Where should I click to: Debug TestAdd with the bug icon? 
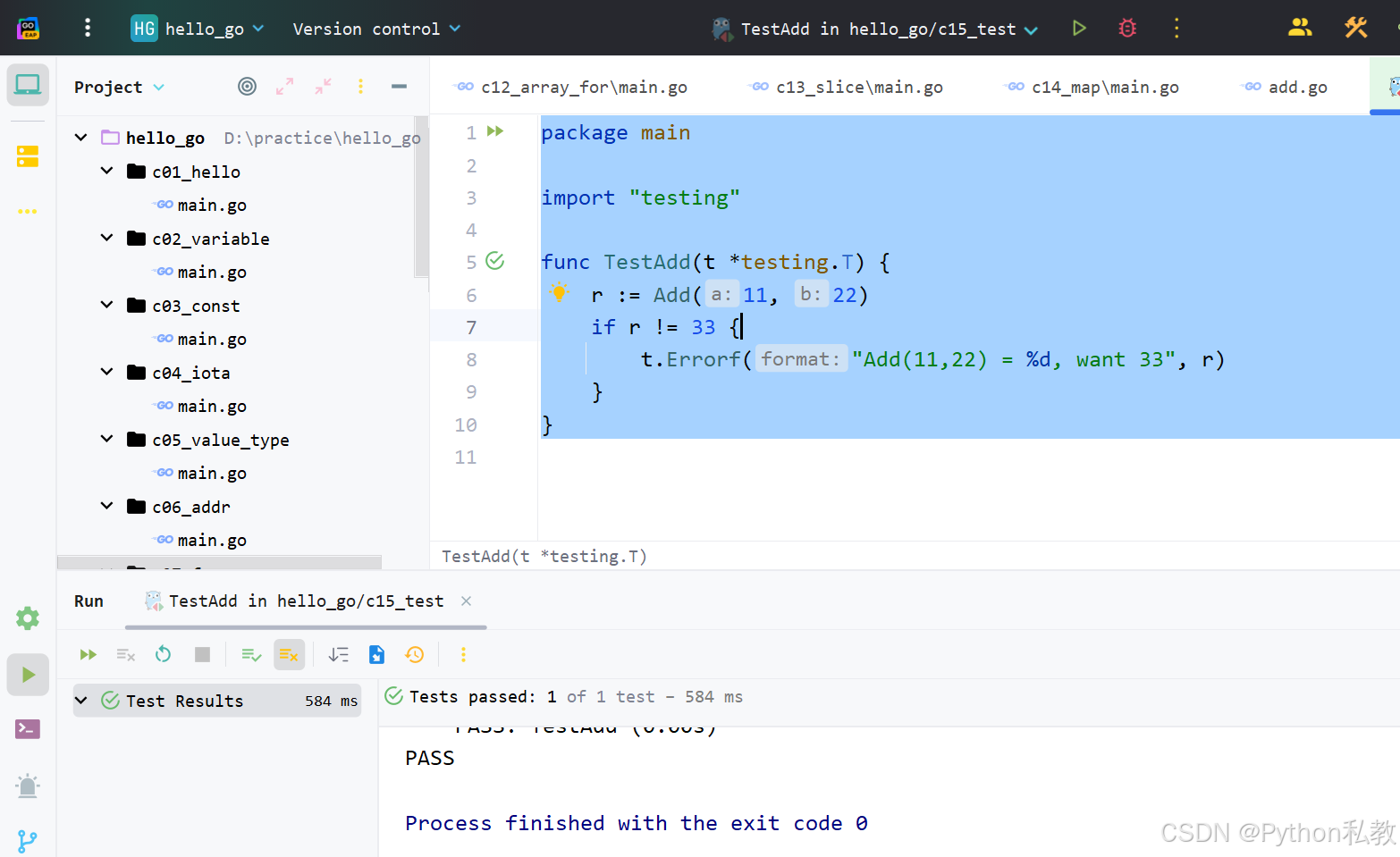pos(1127,28)
